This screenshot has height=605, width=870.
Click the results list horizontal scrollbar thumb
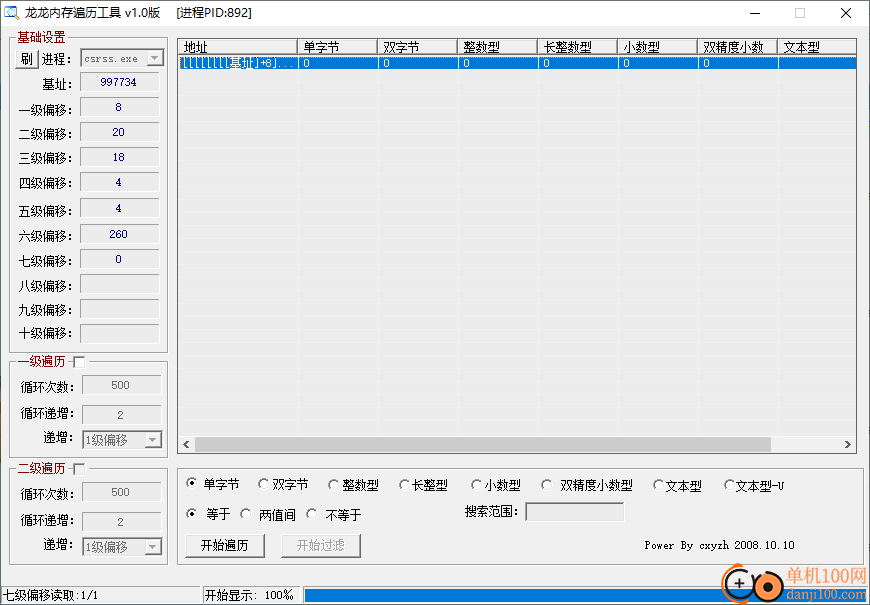click(x=482, y=445)
